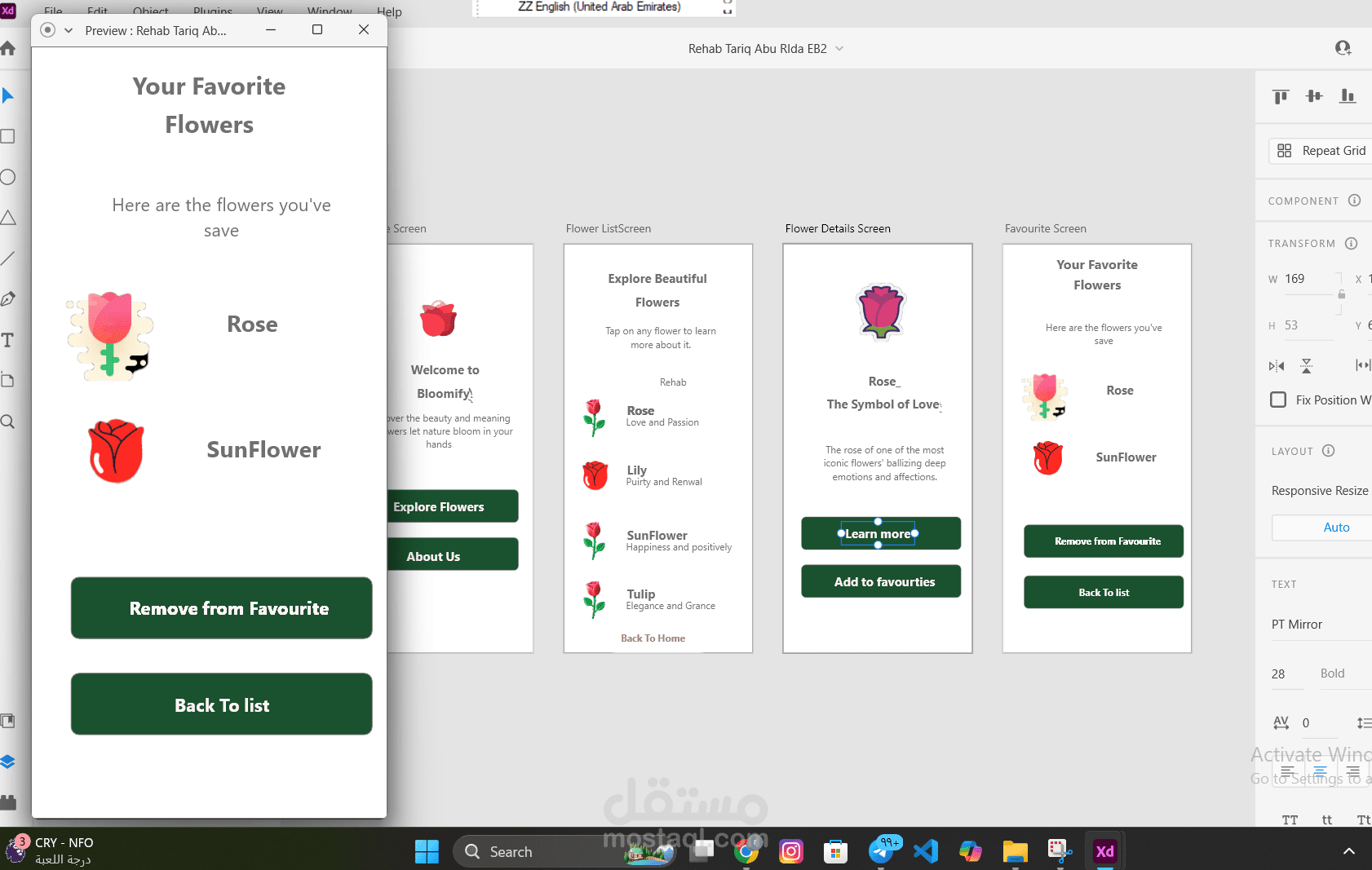This screenshot has height=870, width=1372.
Task: Enable the Fix Position checkbox
Action: pyautogui.click(x=1278, y=400)
